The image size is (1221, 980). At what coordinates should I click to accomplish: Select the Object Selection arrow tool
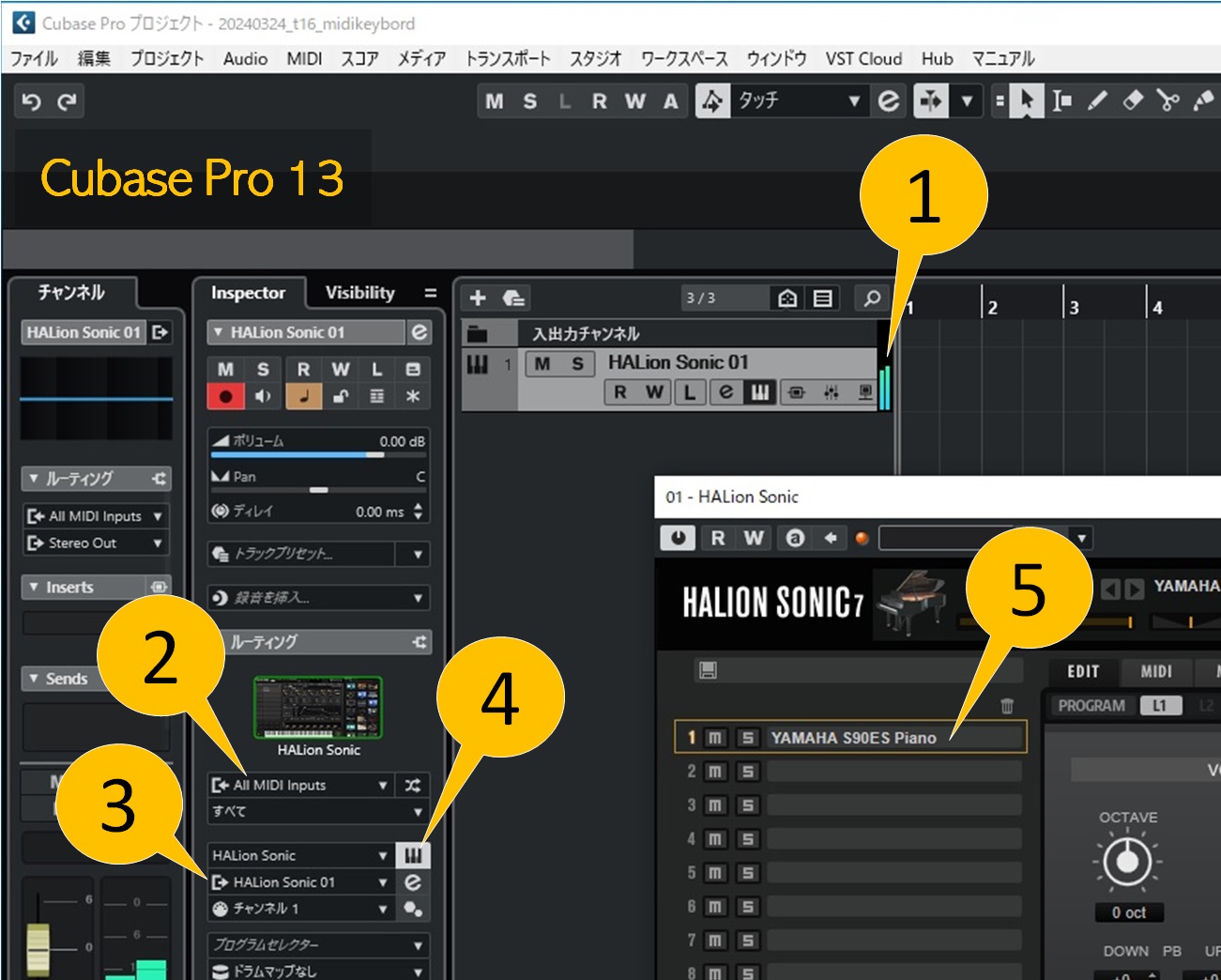pos(1027,100)
